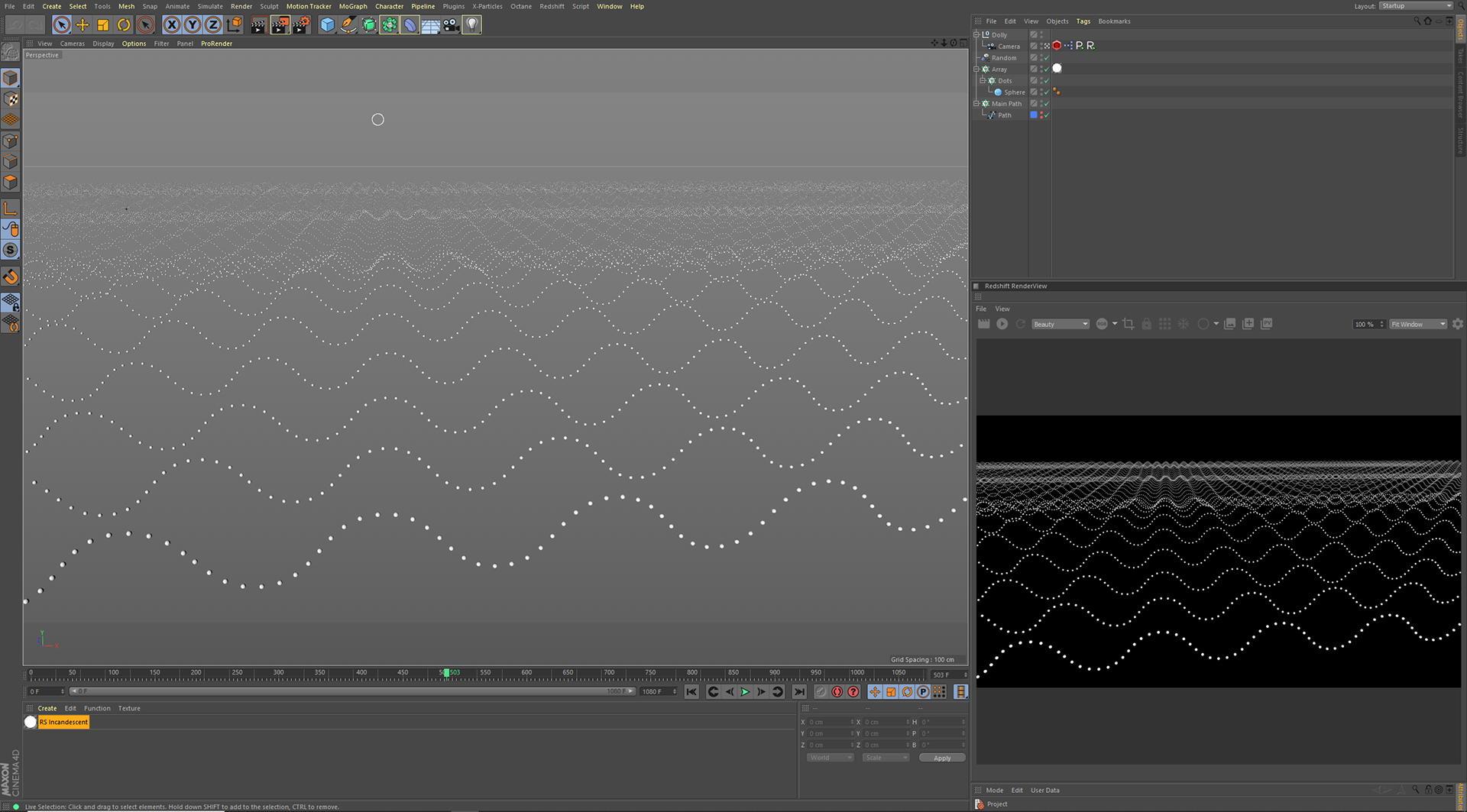This screenshot has width=1467, height=812.
Task: Open the Bend deformer icon
Action: click(x=410, y=25)
